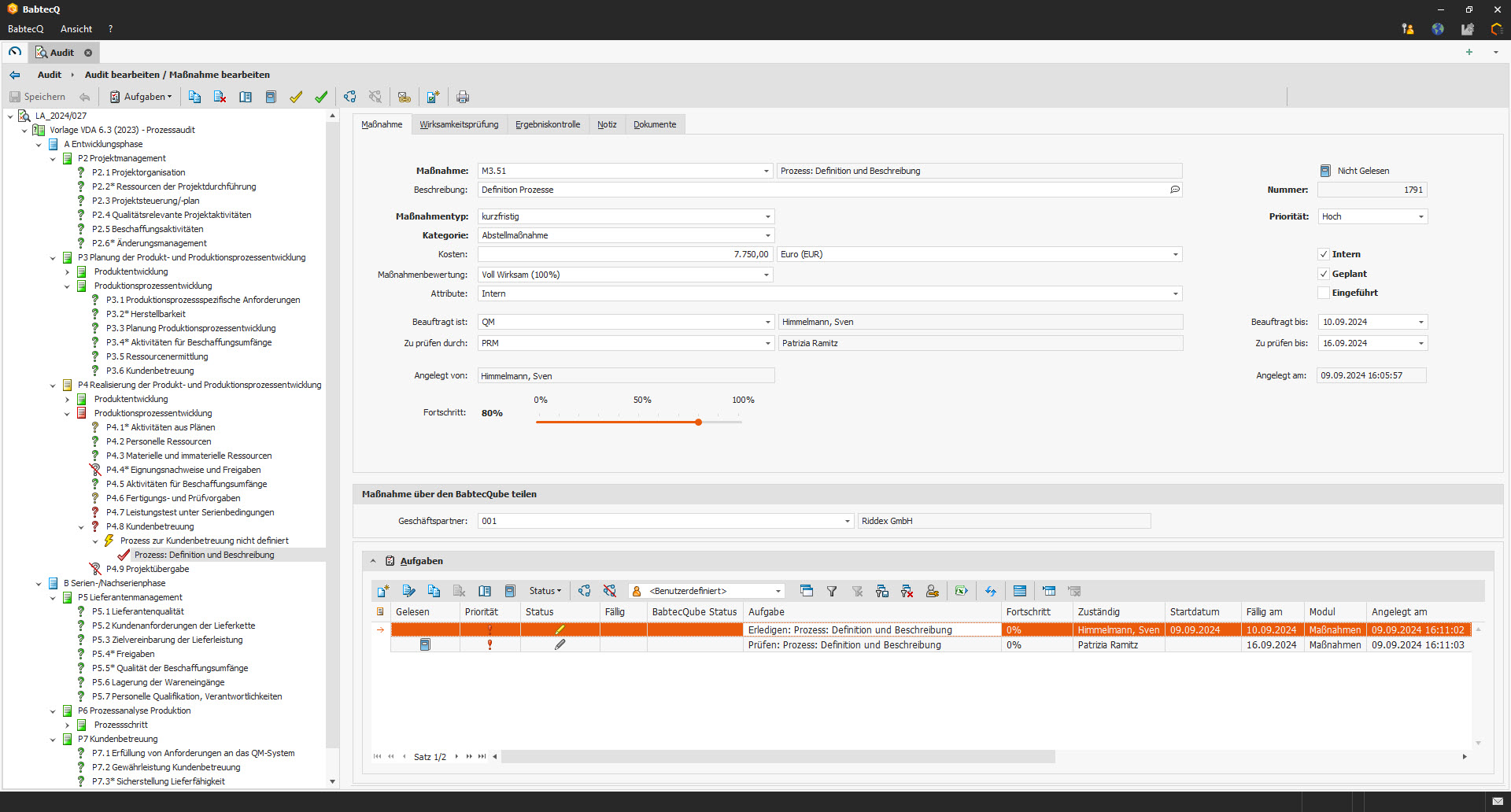Go to the next record arrow in the navigator

click(456, 756)
